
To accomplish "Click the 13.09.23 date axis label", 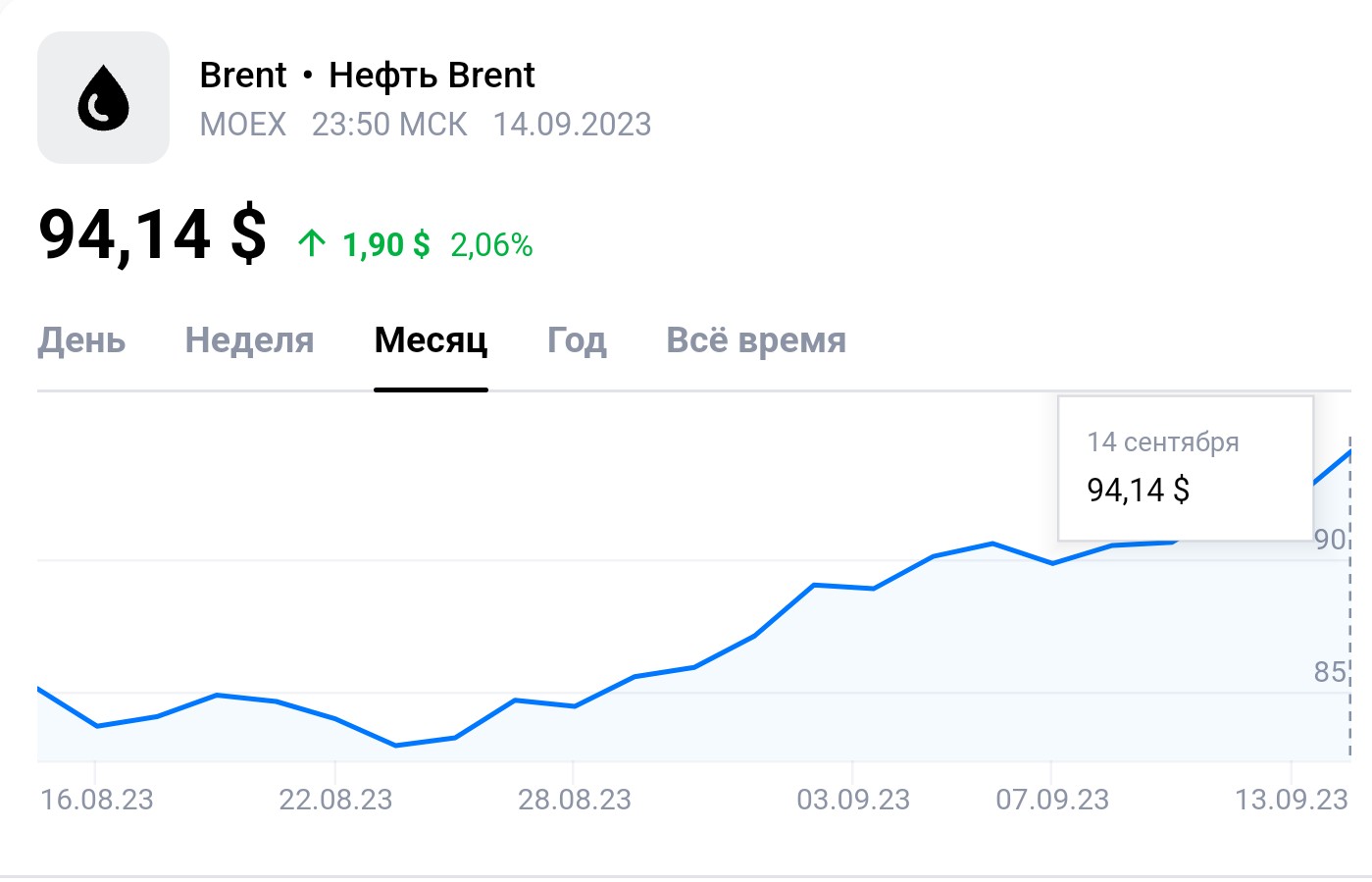I will [1291, 800].
